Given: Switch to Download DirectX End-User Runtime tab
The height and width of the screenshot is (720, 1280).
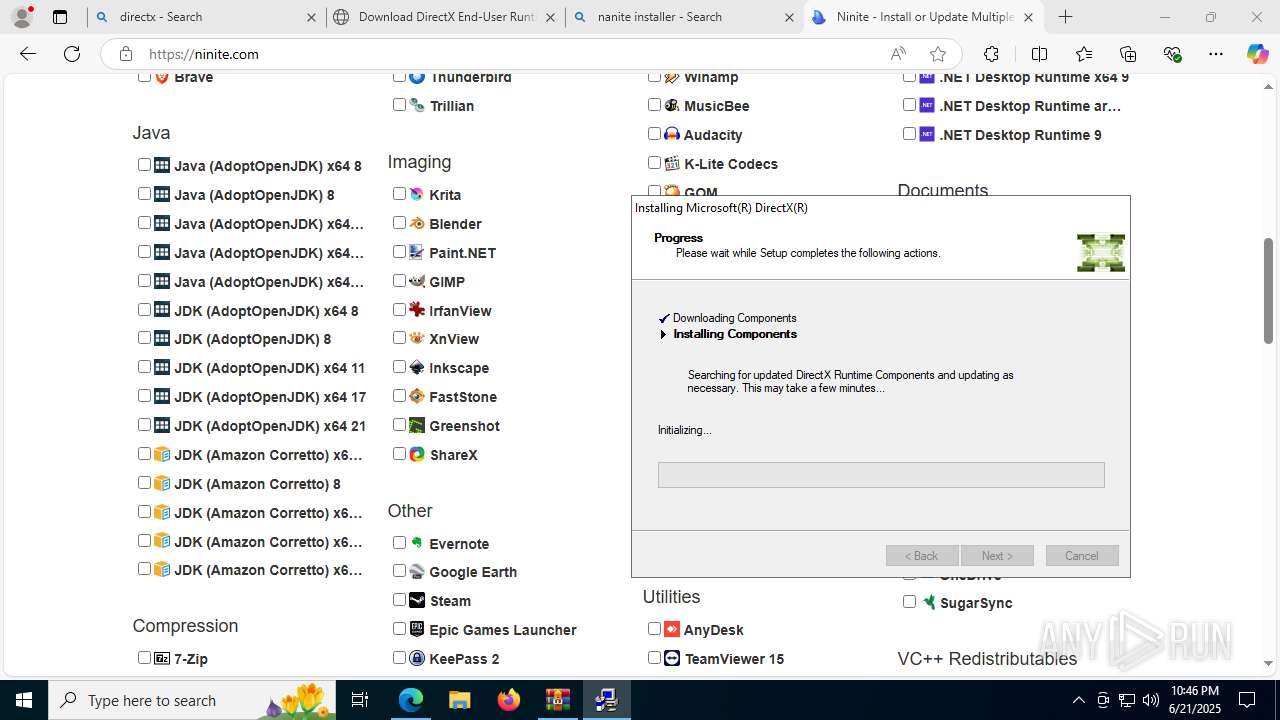Looking at the screenshot, I should pos(446,17).
